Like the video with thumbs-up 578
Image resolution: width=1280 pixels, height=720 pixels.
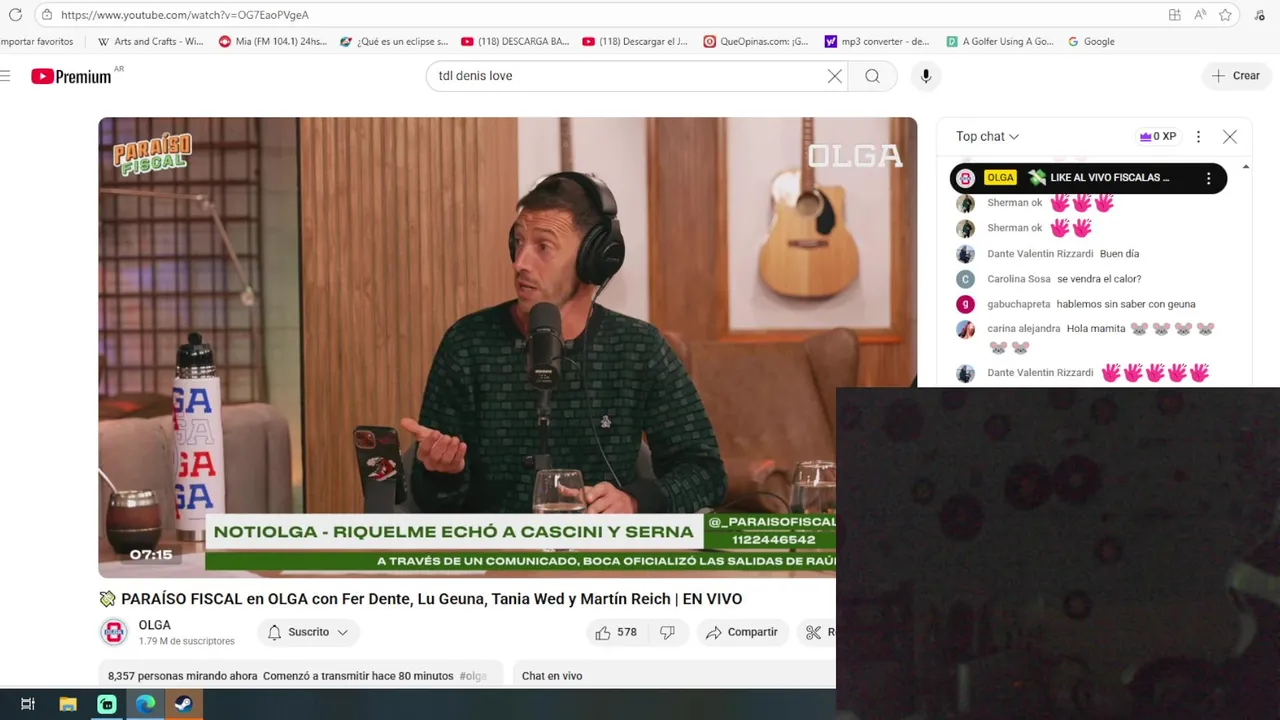[x=616, y=632]
